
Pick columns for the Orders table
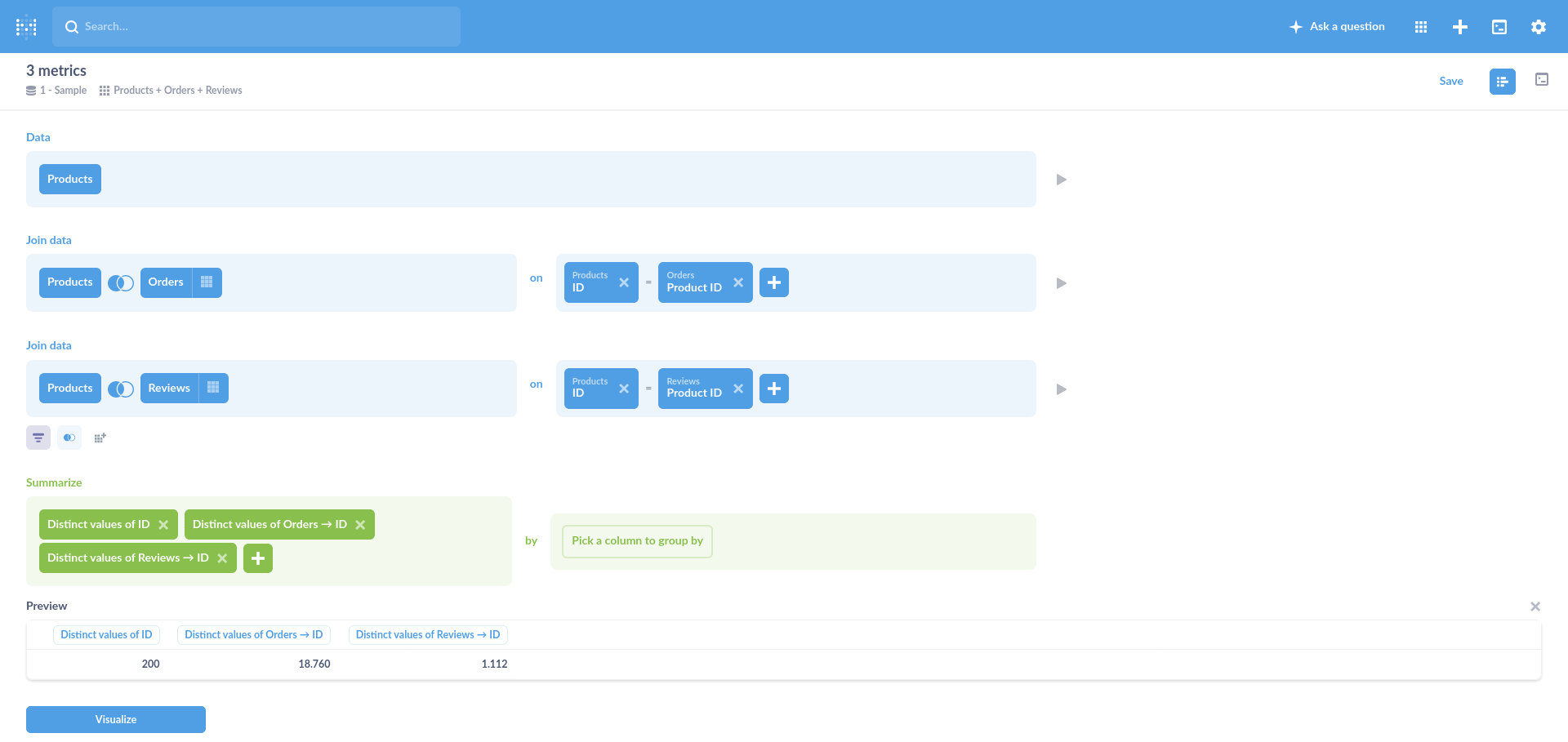click(x=207, y=282)
